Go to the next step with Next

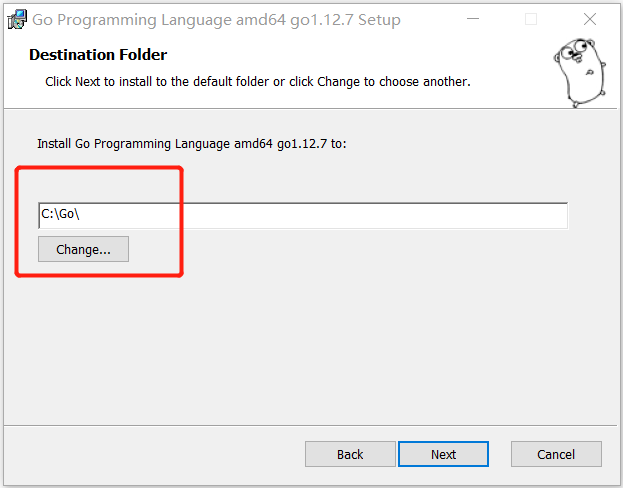443,454
